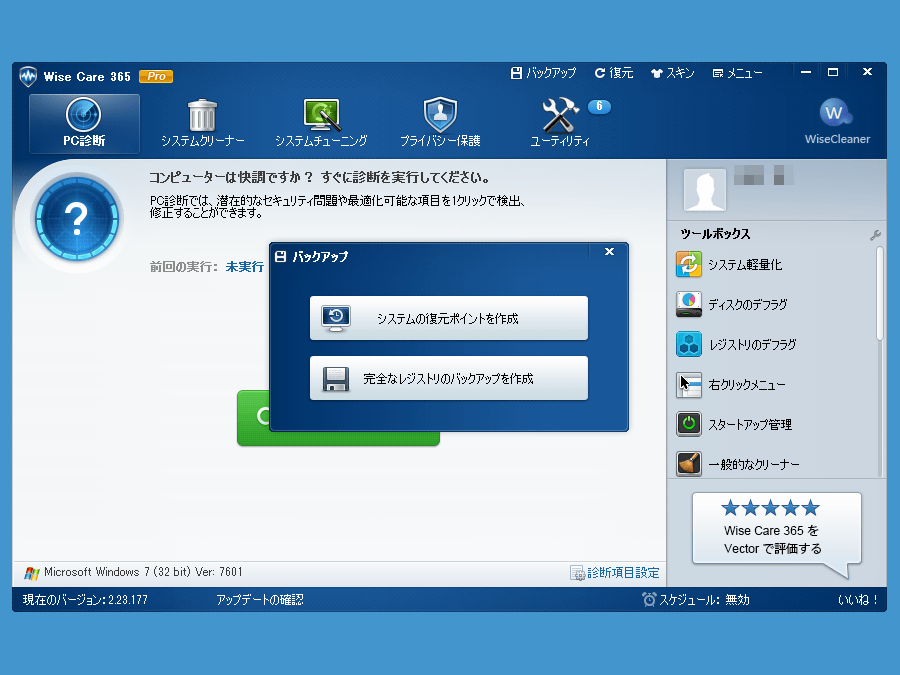Image resolution: width=900 pixels, height=675 pixels.
Task: Minimize the Wise Care 365 window
Action: click(x=806, y=72)
